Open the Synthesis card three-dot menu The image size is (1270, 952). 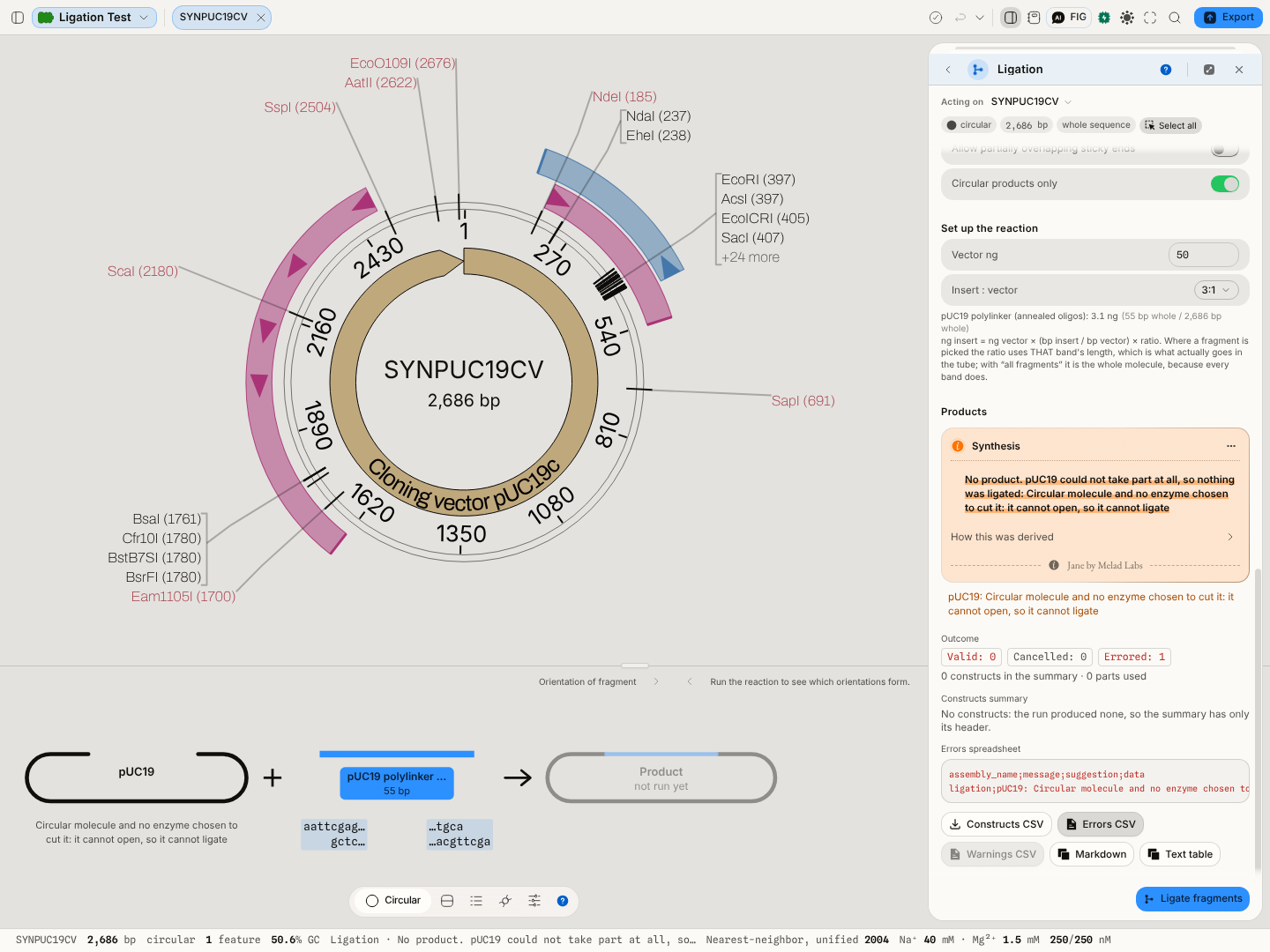point(1231,446)
